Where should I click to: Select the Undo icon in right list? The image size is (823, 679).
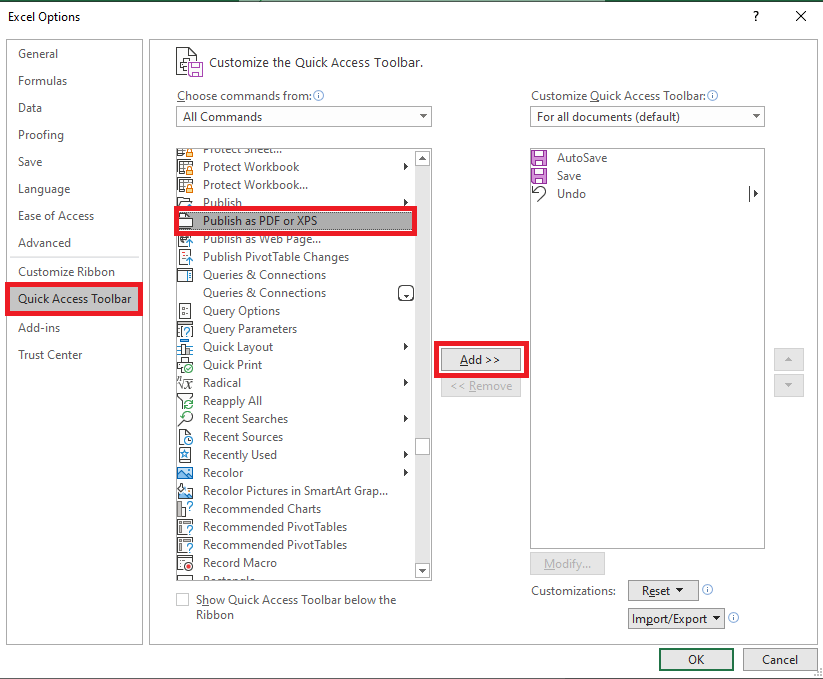click(x=539, y=194)
